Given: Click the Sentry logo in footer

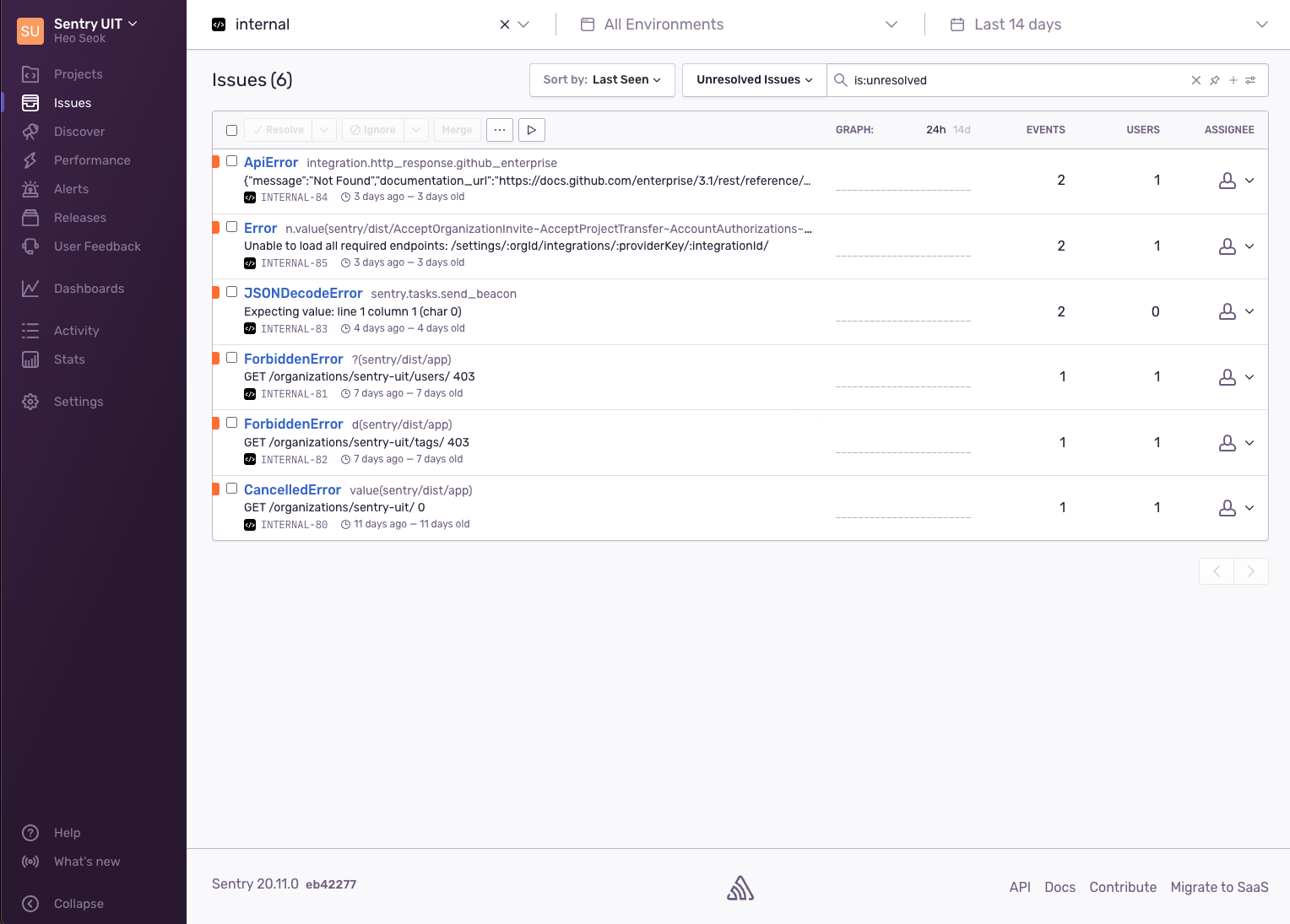Looking at the screenshot, I should pyautogui.click(x=740, y=888).
